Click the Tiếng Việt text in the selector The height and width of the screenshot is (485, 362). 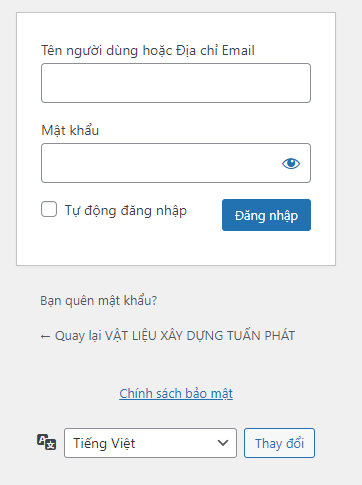pos(104,443)
